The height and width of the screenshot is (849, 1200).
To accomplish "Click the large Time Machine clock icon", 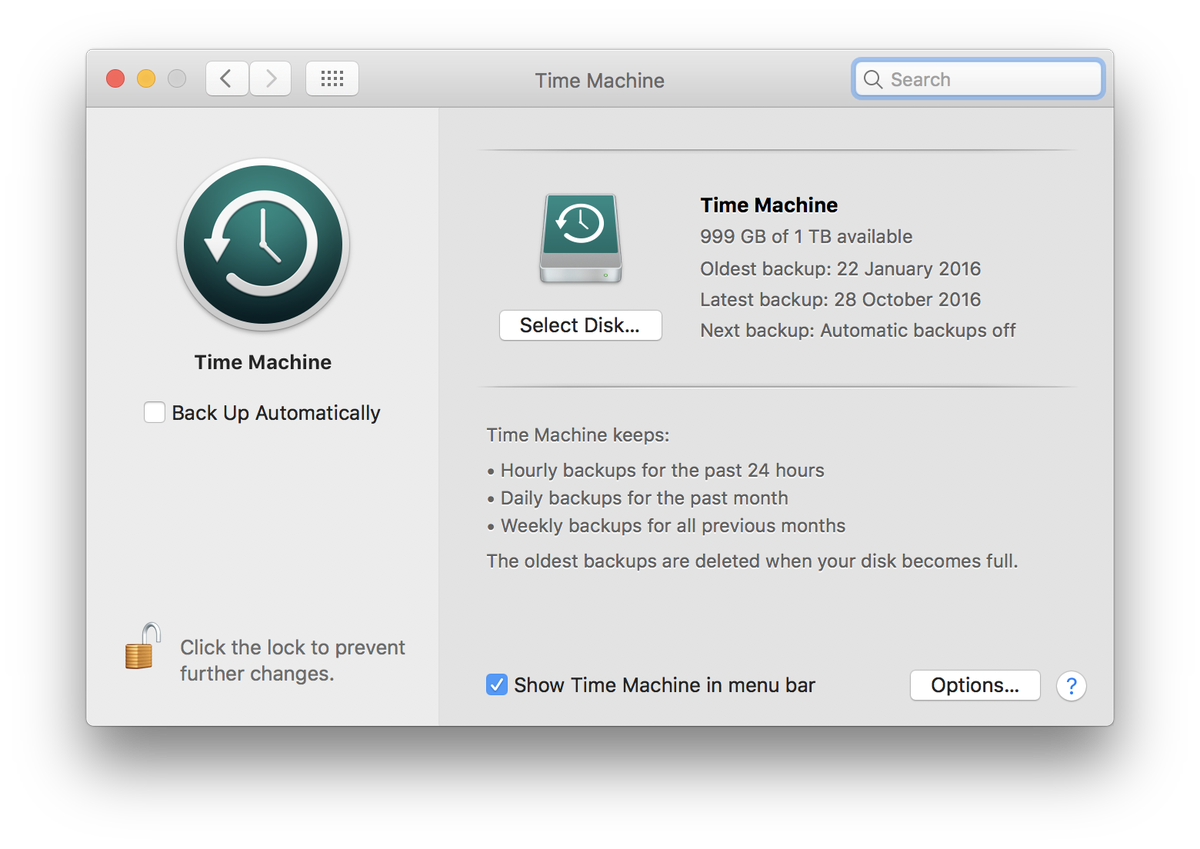I will coord(263,245).
